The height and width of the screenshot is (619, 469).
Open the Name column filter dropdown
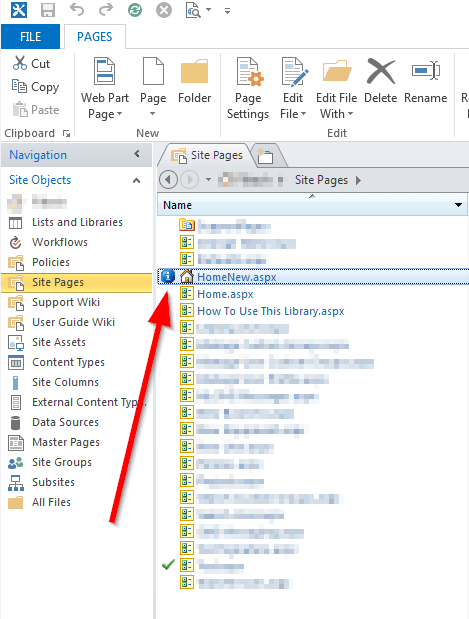click(x=458, y=205)
